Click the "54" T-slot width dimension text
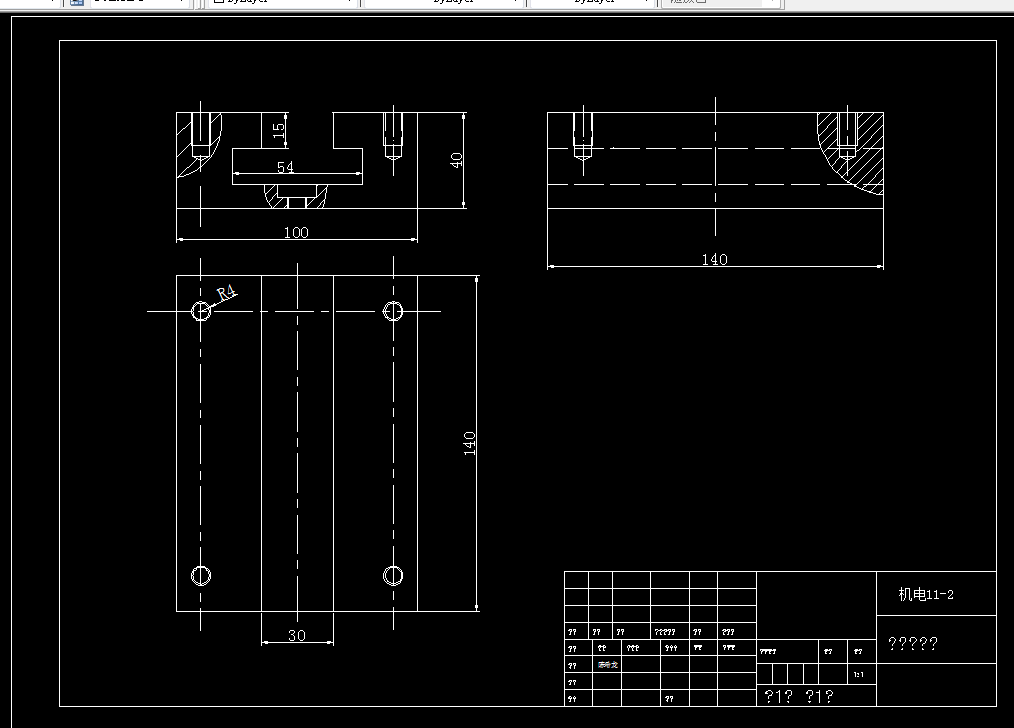The width and height of the screenshot is (1014, 728). [x=285, y=167]
